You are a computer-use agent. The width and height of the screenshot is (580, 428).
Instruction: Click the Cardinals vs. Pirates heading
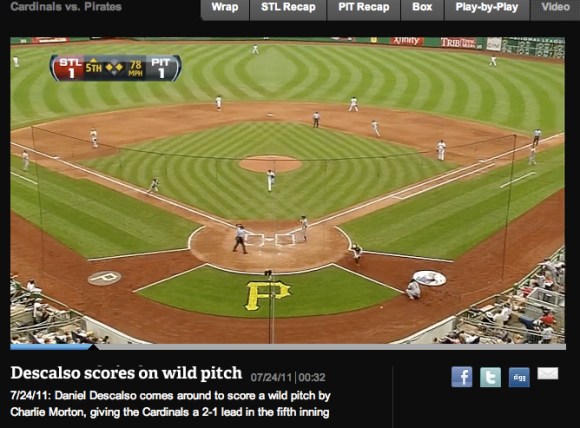(66, 7)
